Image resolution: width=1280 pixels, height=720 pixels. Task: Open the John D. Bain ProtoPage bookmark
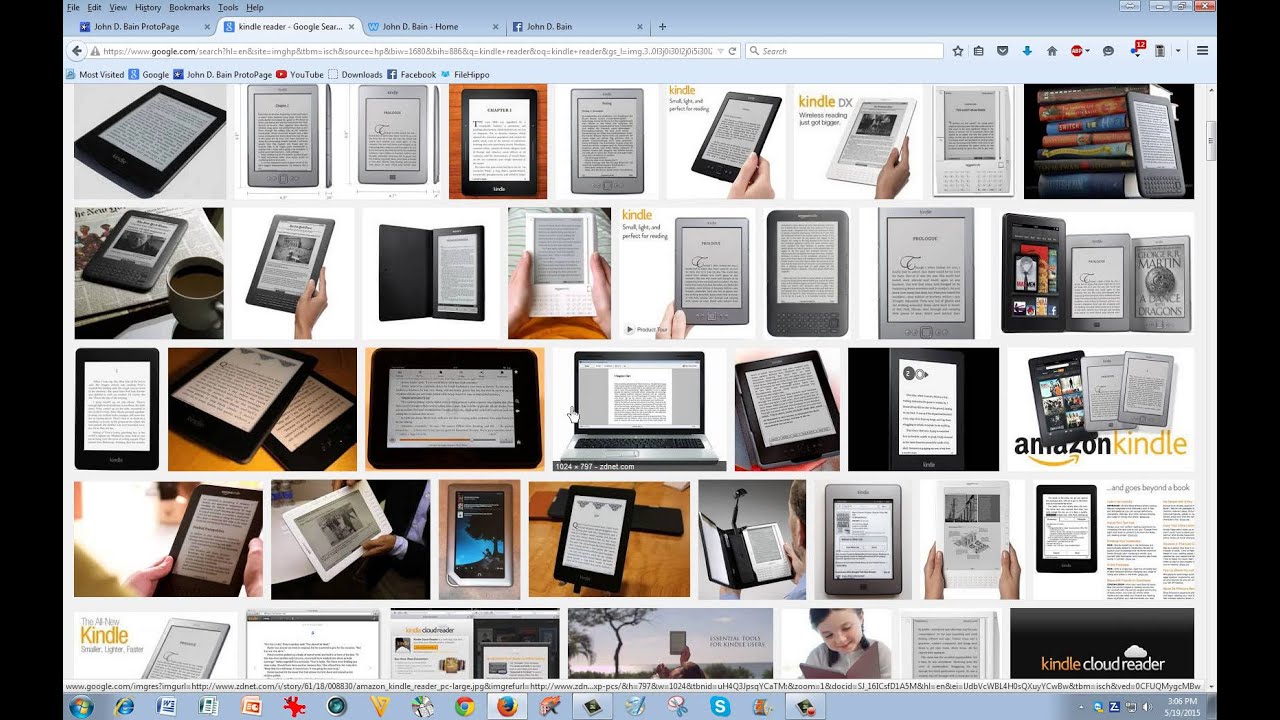(x=222, y=74)
